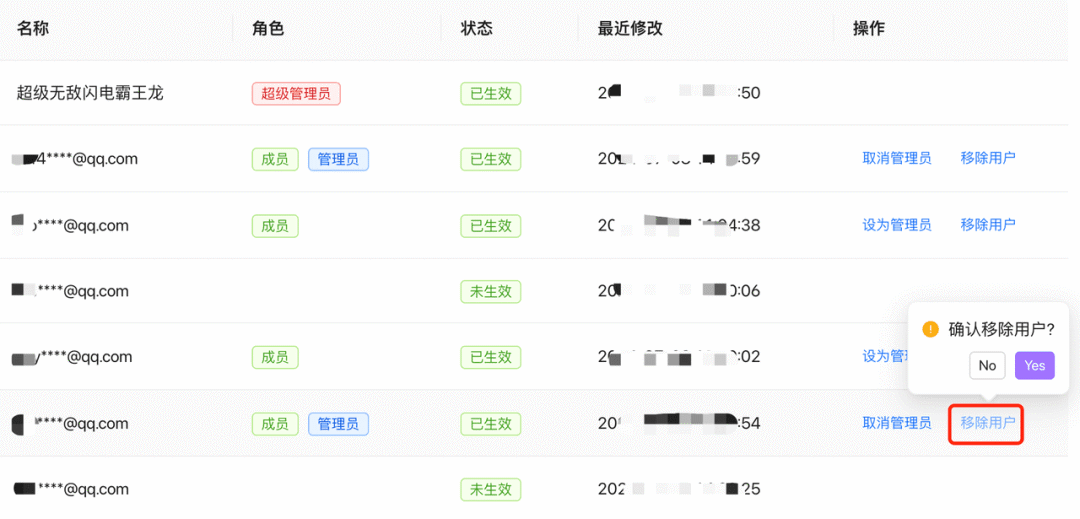1080x519 pixels.
Task: Select the user name 超级无敌闪电霸王龙
Action: pyautogui.click(x=90, y=93)
